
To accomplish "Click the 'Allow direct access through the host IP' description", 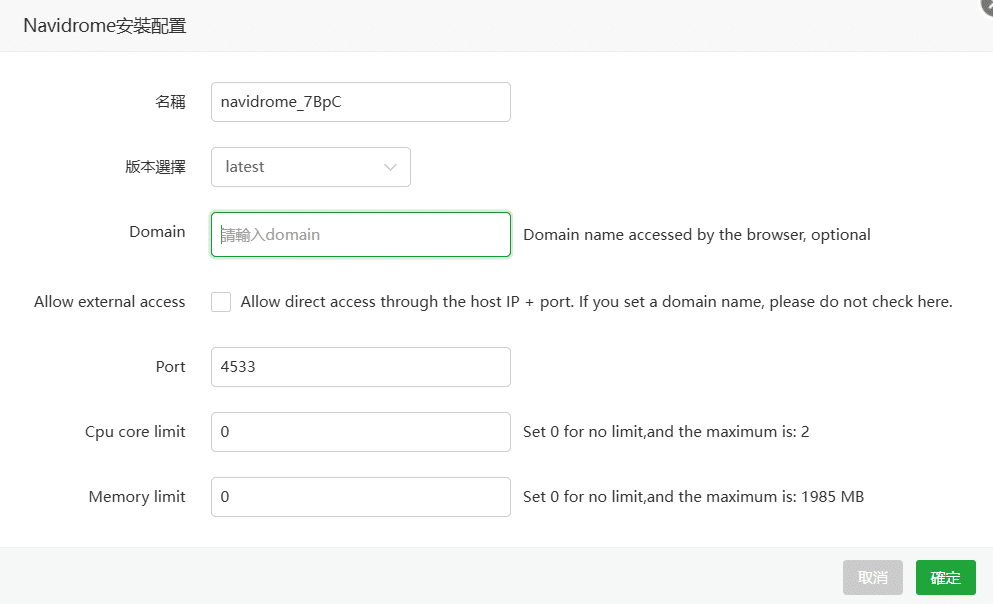I will [596, 302].
